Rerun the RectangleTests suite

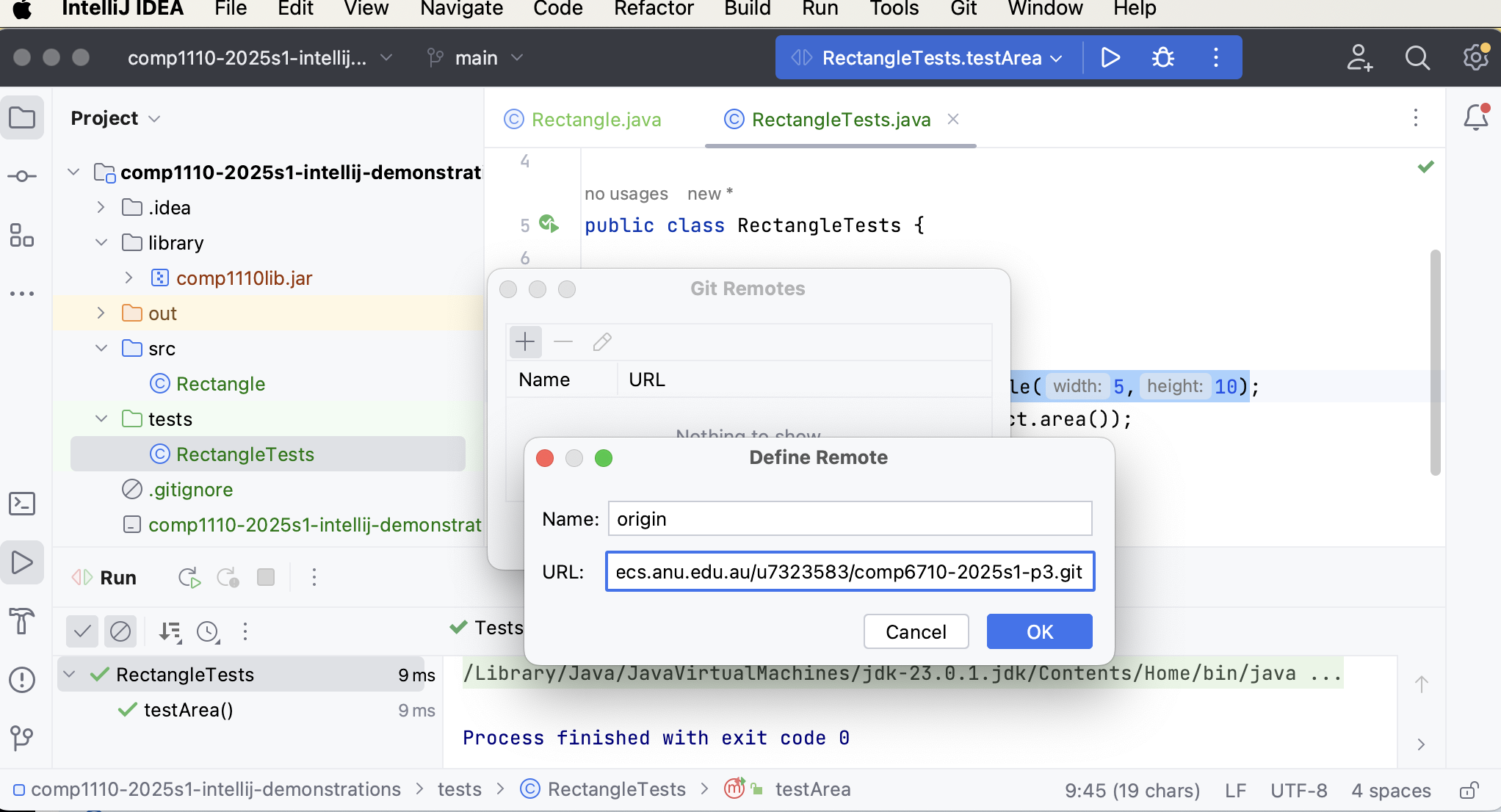click(x=189, y=578)
